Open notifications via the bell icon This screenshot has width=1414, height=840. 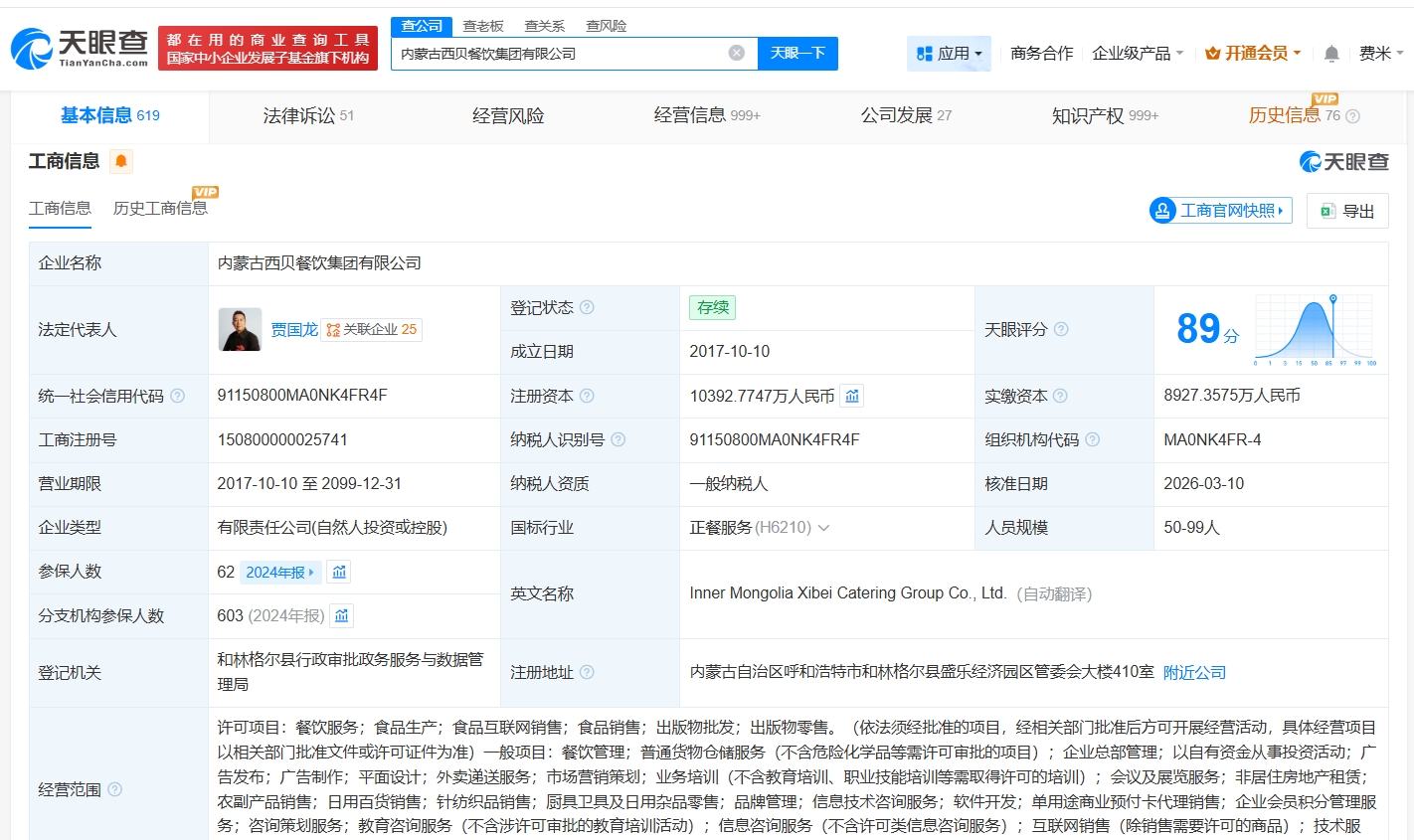point(1330,54)
